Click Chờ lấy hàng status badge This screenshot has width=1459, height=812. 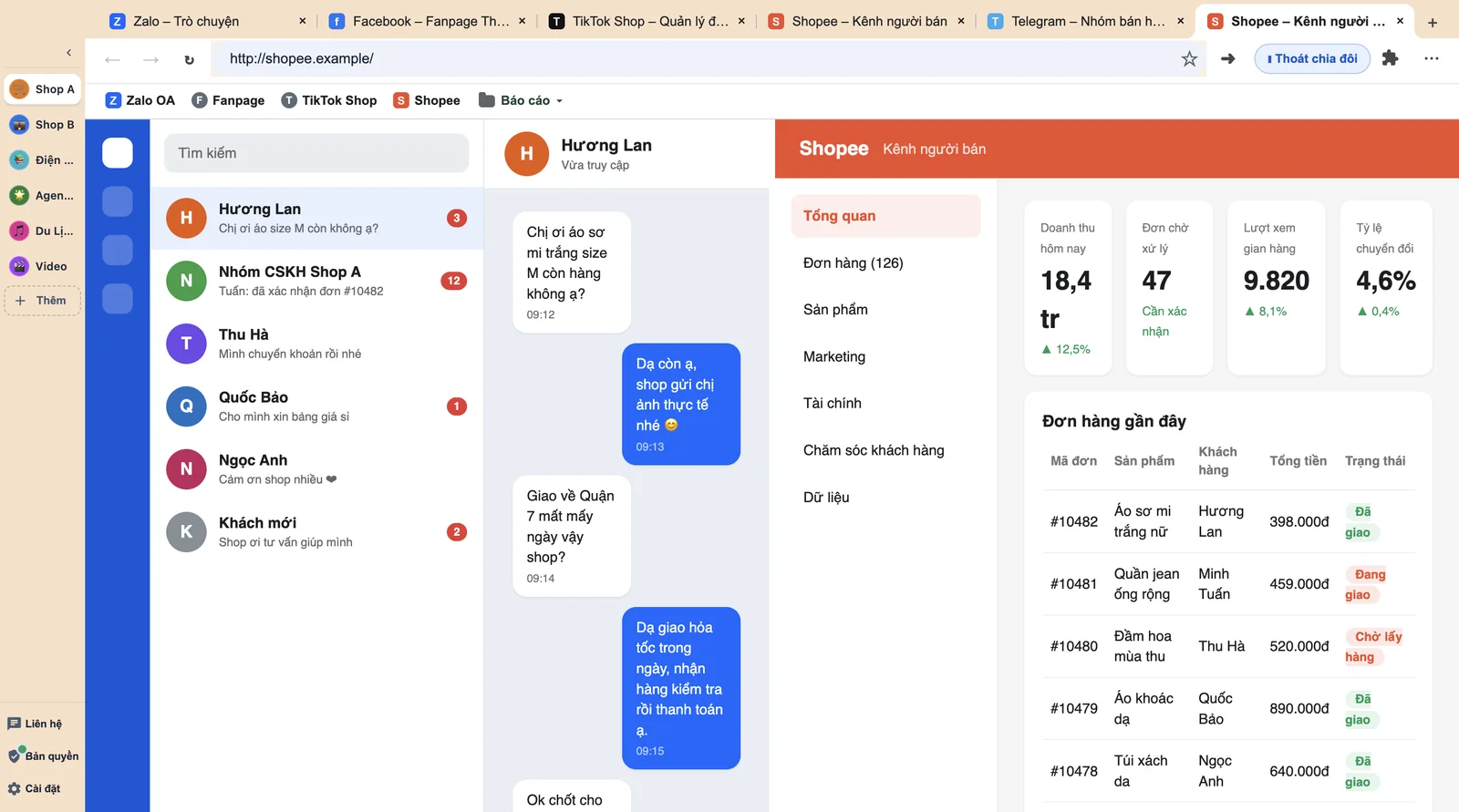1374,647
